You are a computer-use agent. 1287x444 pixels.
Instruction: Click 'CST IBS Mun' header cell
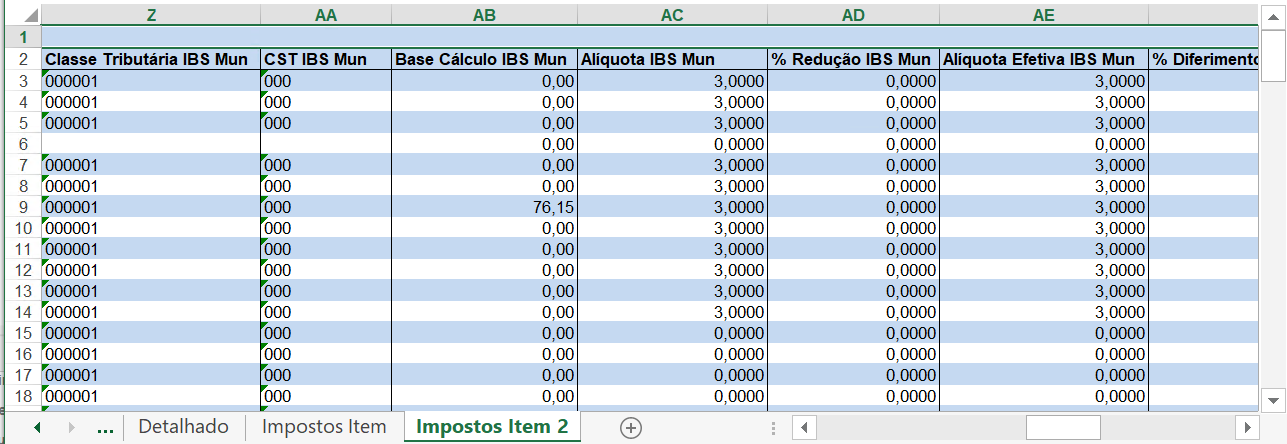coord(326,59)
